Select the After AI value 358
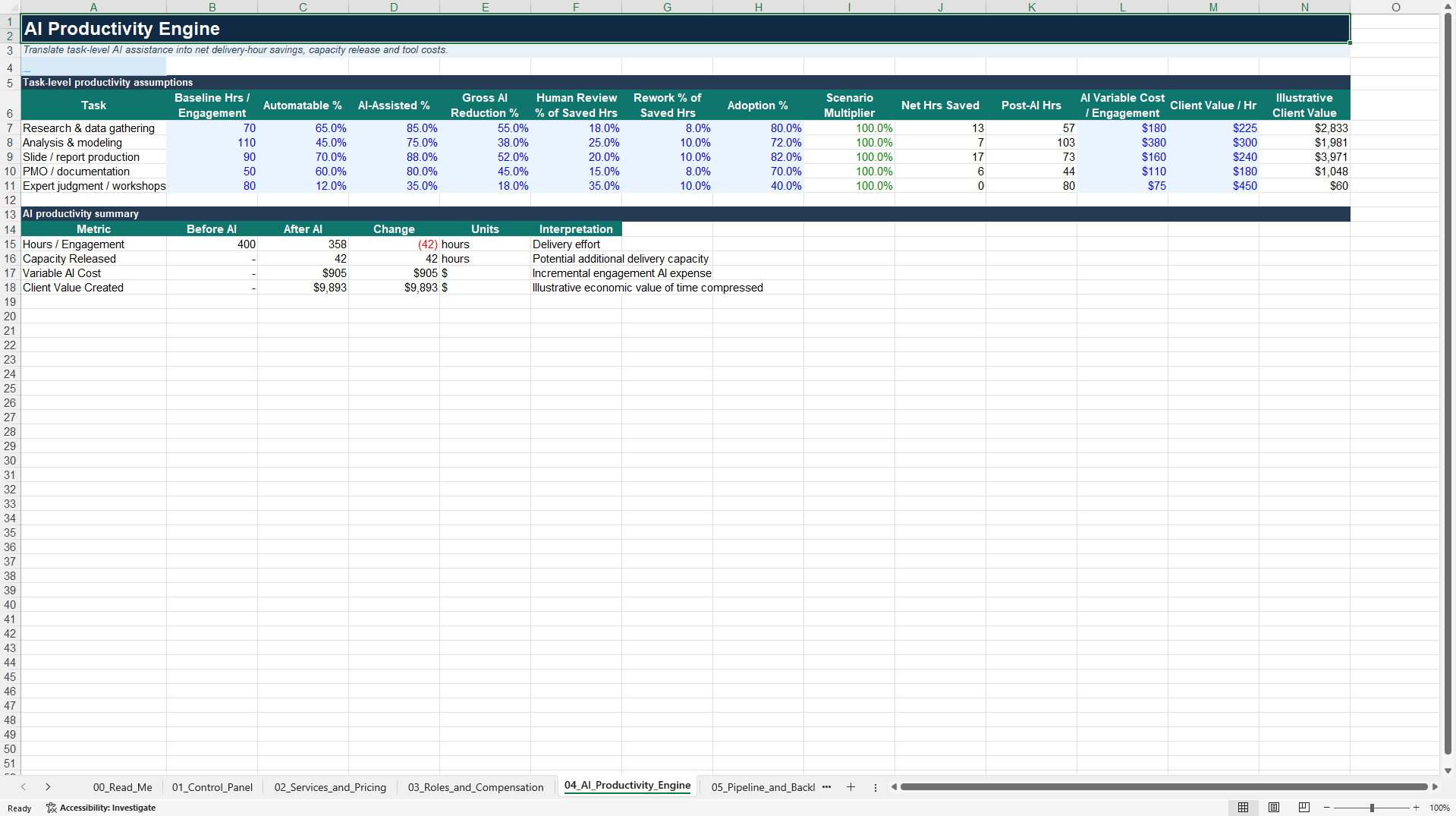This screenshot has width=1456, height=816. pyautogui.click(x=303, y=244)
